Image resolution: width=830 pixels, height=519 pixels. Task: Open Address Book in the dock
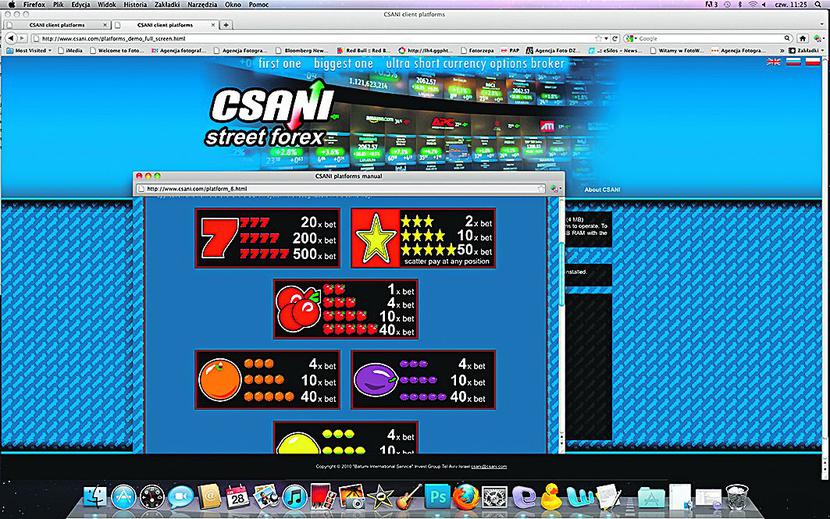point(209,497)
